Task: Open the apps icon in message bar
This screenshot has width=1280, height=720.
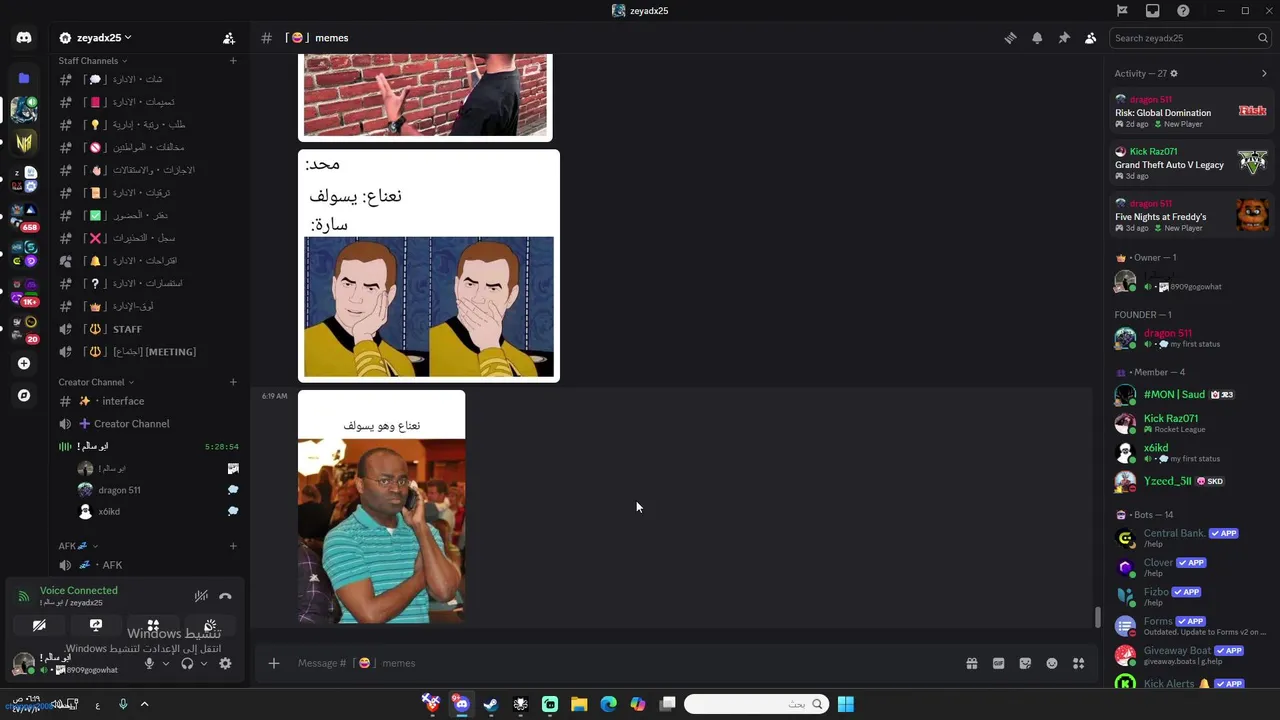Action: pos(1079,663)
